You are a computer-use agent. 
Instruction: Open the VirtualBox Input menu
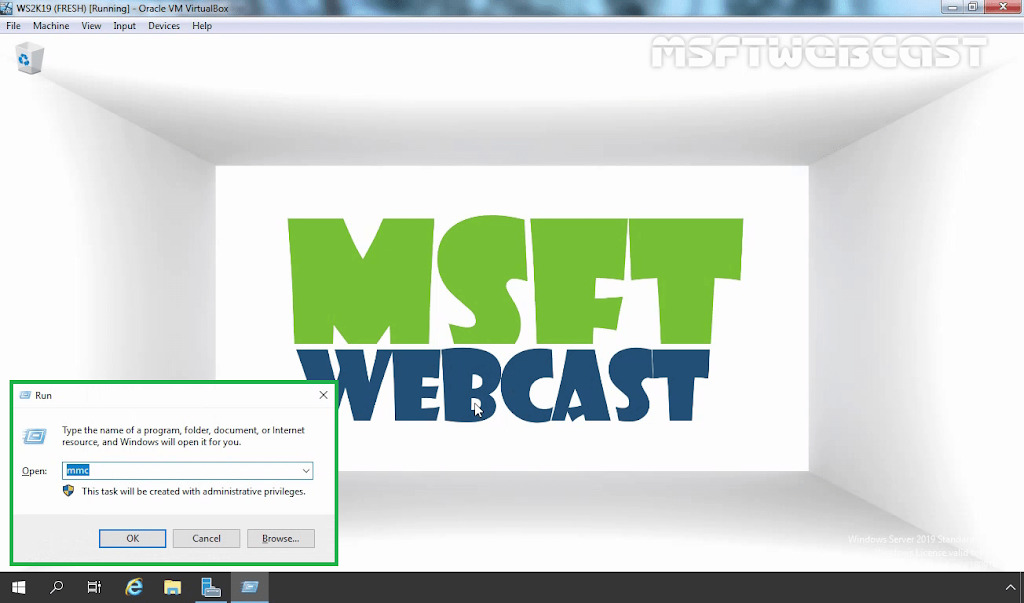click(x=125, y=25)
